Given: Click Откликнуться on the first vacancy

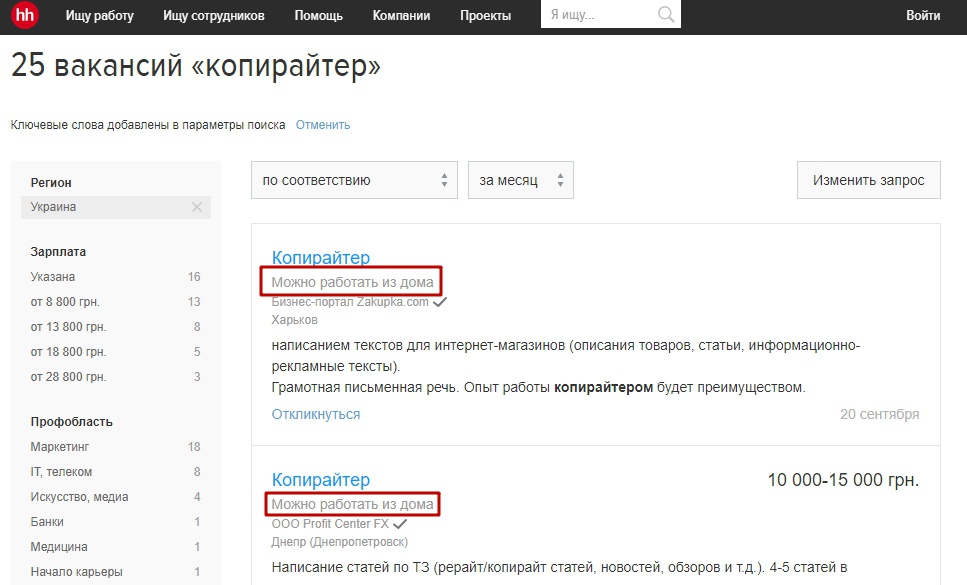Looking at the screenshot, I should [x=316, y=414].
